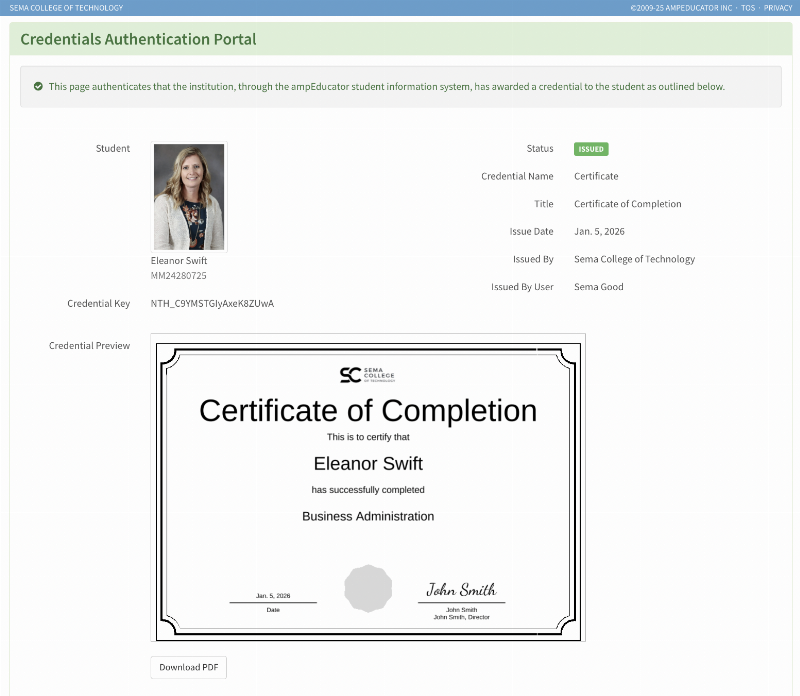Click the gray seal badge on certificate
800x696 pixels.
(x=367, y=588)
